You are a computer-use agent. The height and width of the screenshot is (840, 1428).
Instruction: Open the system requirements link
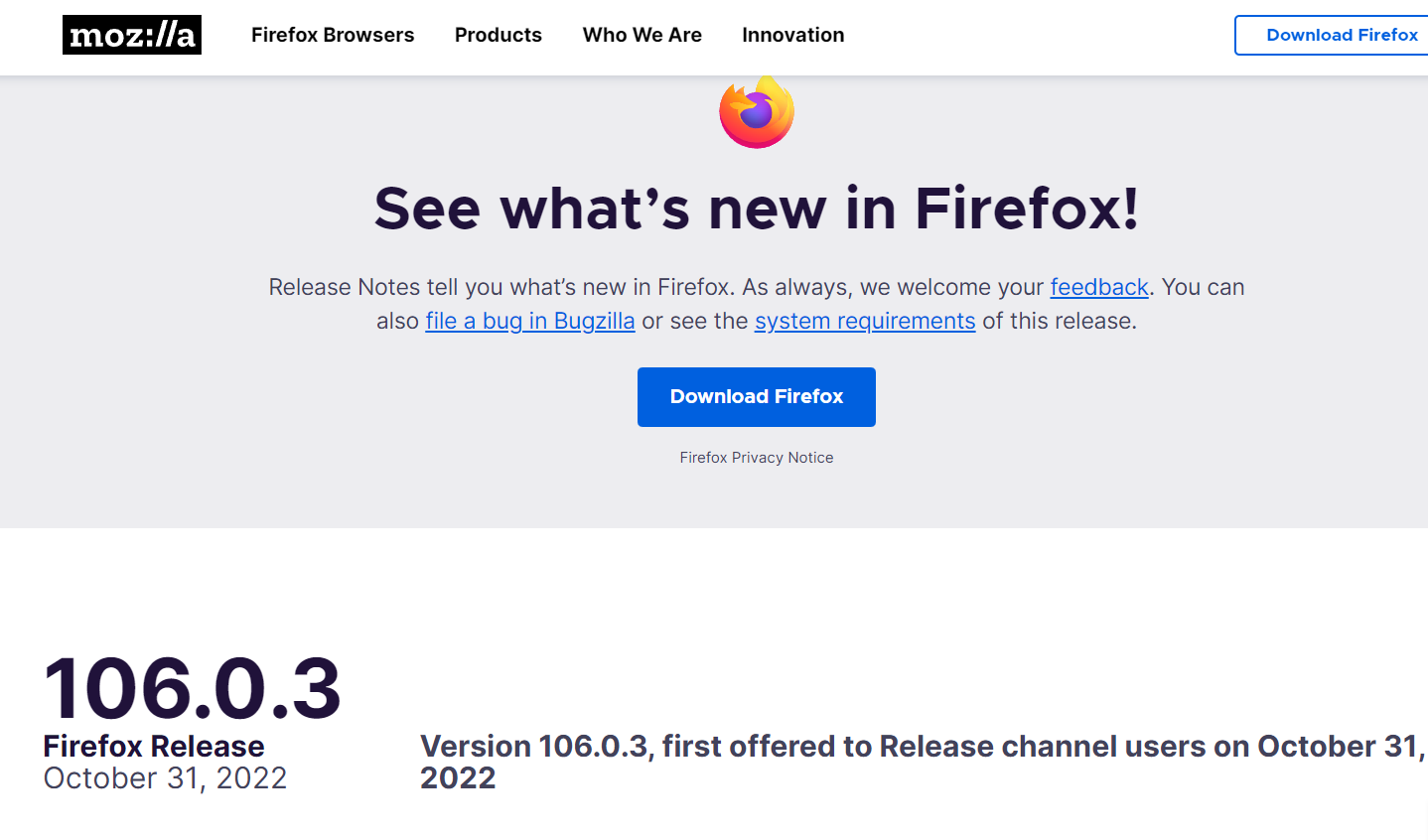[865, 321]
